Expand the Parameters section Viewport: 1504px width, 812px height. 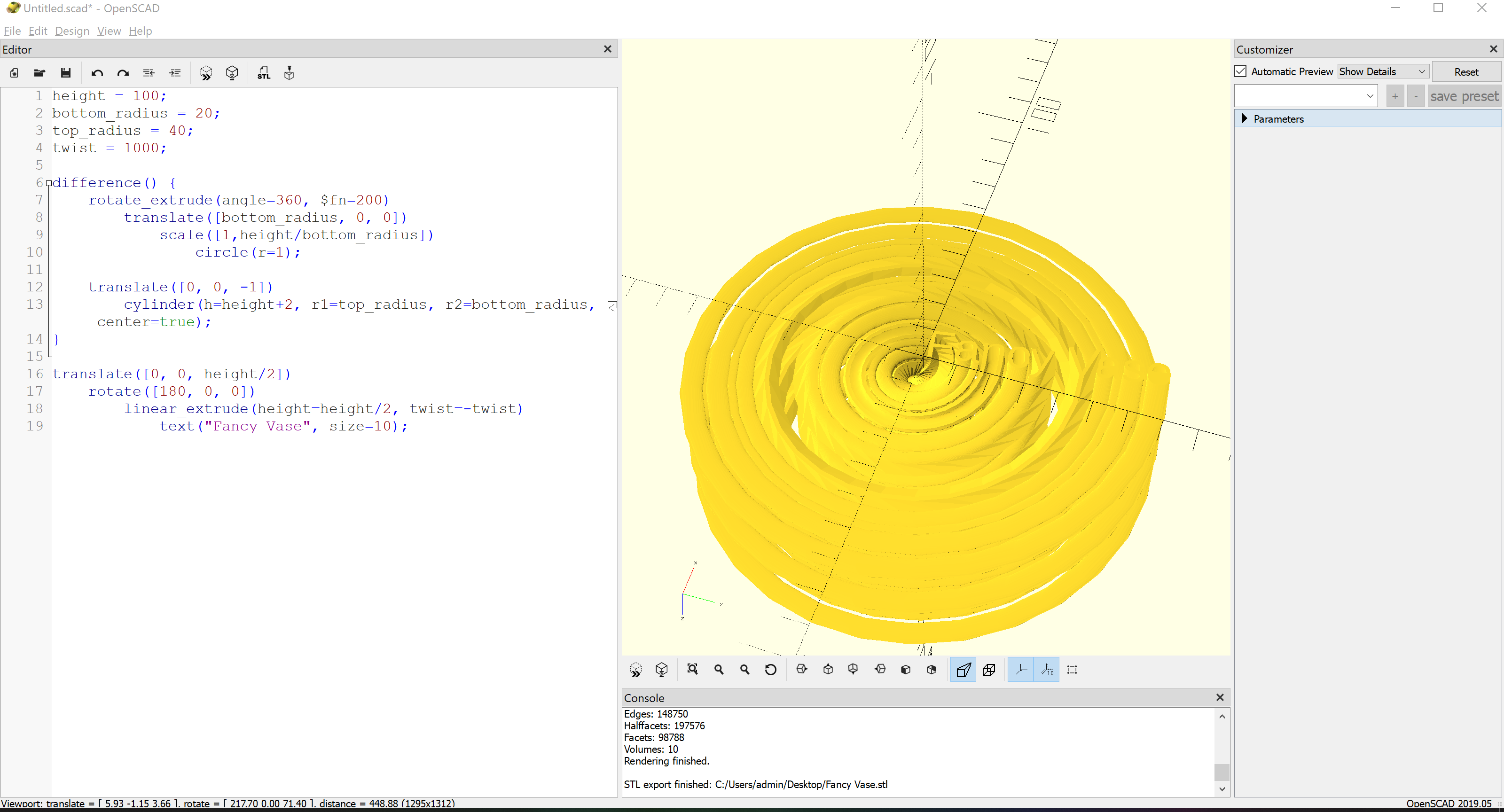pyautogui.click(x=1244, y=118)
